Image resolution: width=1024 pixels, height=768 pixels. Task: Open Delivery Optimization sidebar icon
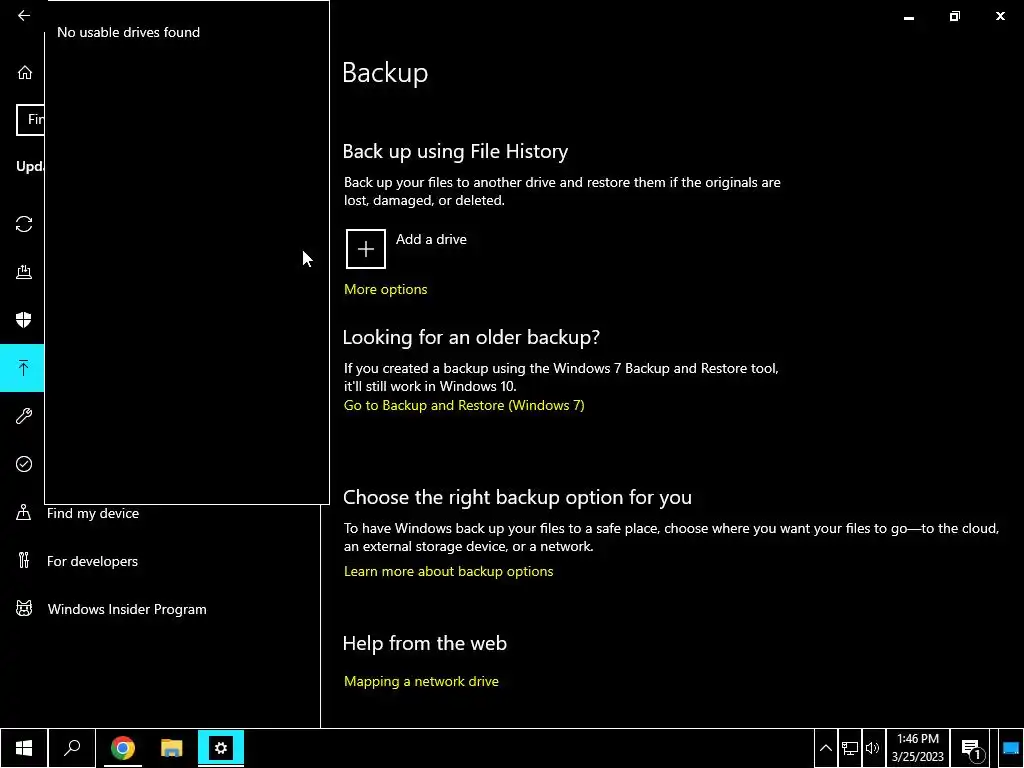click(24, 272)
